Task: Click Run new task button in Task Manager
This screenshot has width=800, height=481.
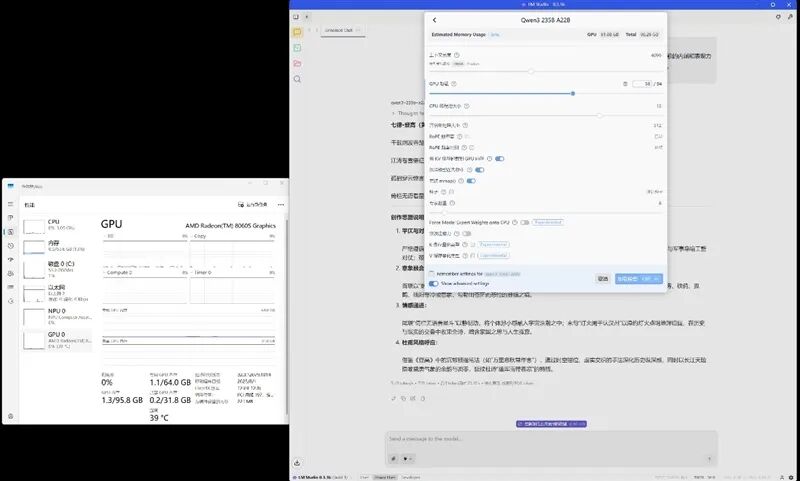Action: click(x=253, y=205)
